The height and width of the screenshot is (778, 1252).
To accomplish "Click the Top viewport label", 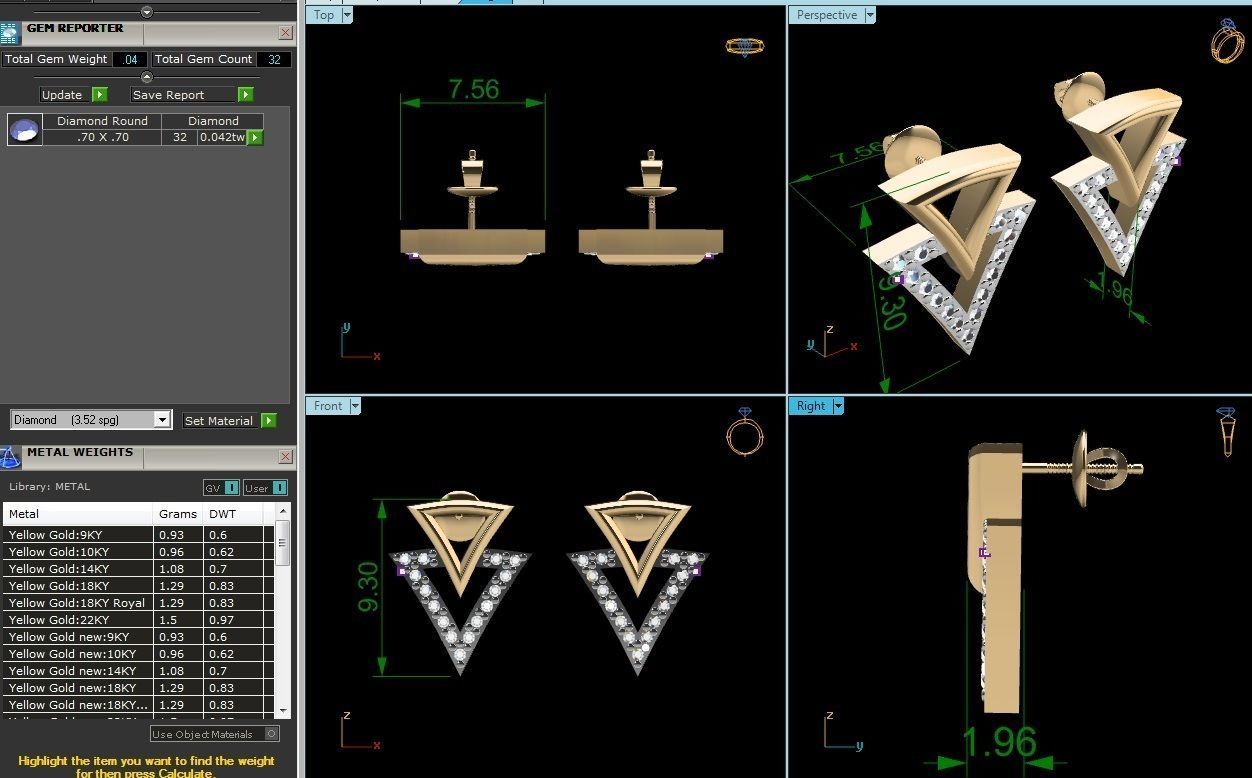I will point(324,15).
